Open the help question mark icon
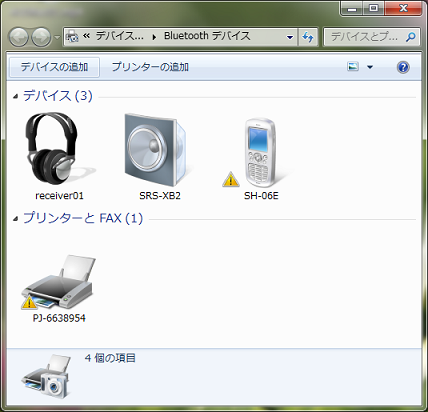428x412 pixels. tap(403, 67)
